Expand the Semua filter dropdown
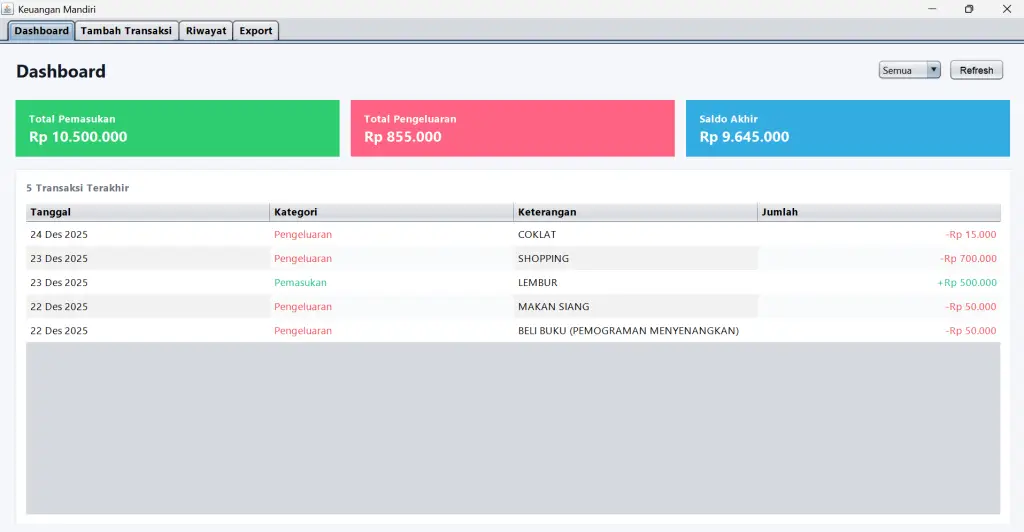 pyautogui.click(x=909, y=70)
